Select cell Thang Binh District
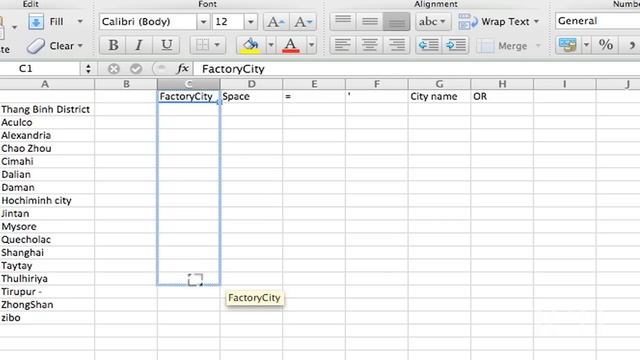640x360 pixels. [47, 109]
